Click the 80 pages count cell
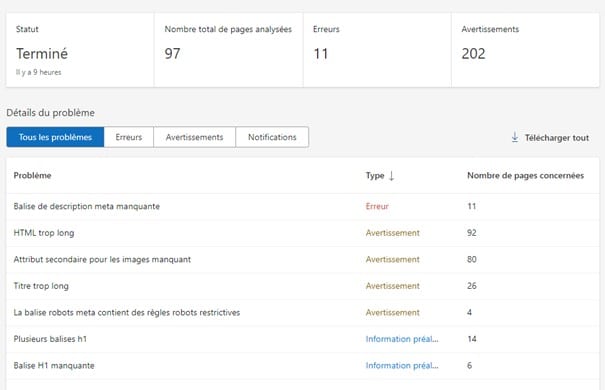Viewport: 605px width, 390px height. pyautogui.click(x=471, y=260)
